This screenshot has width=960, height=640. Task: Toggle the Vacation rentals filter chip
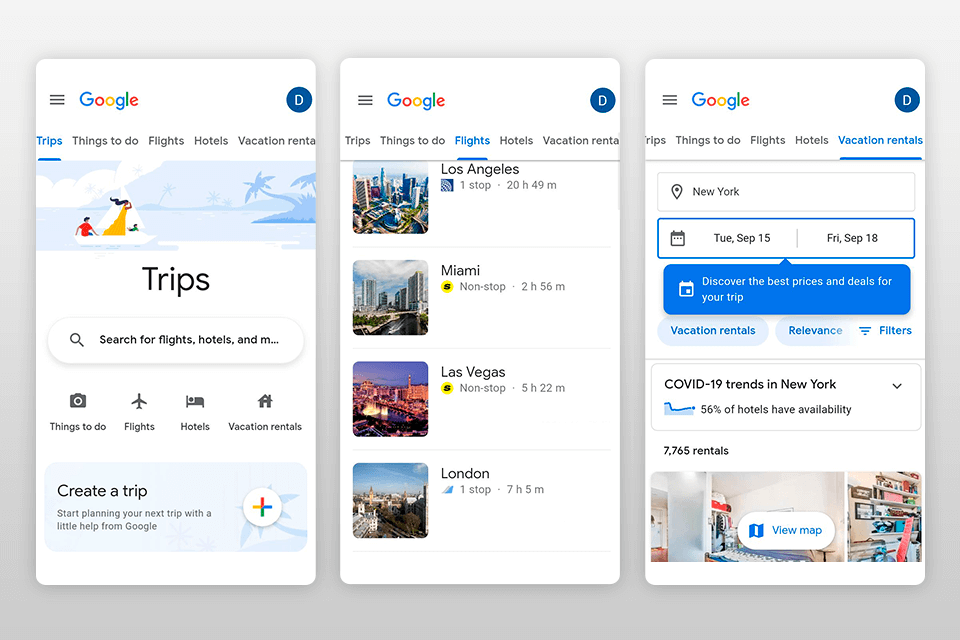pyautogui.click(x=713, y=330)
